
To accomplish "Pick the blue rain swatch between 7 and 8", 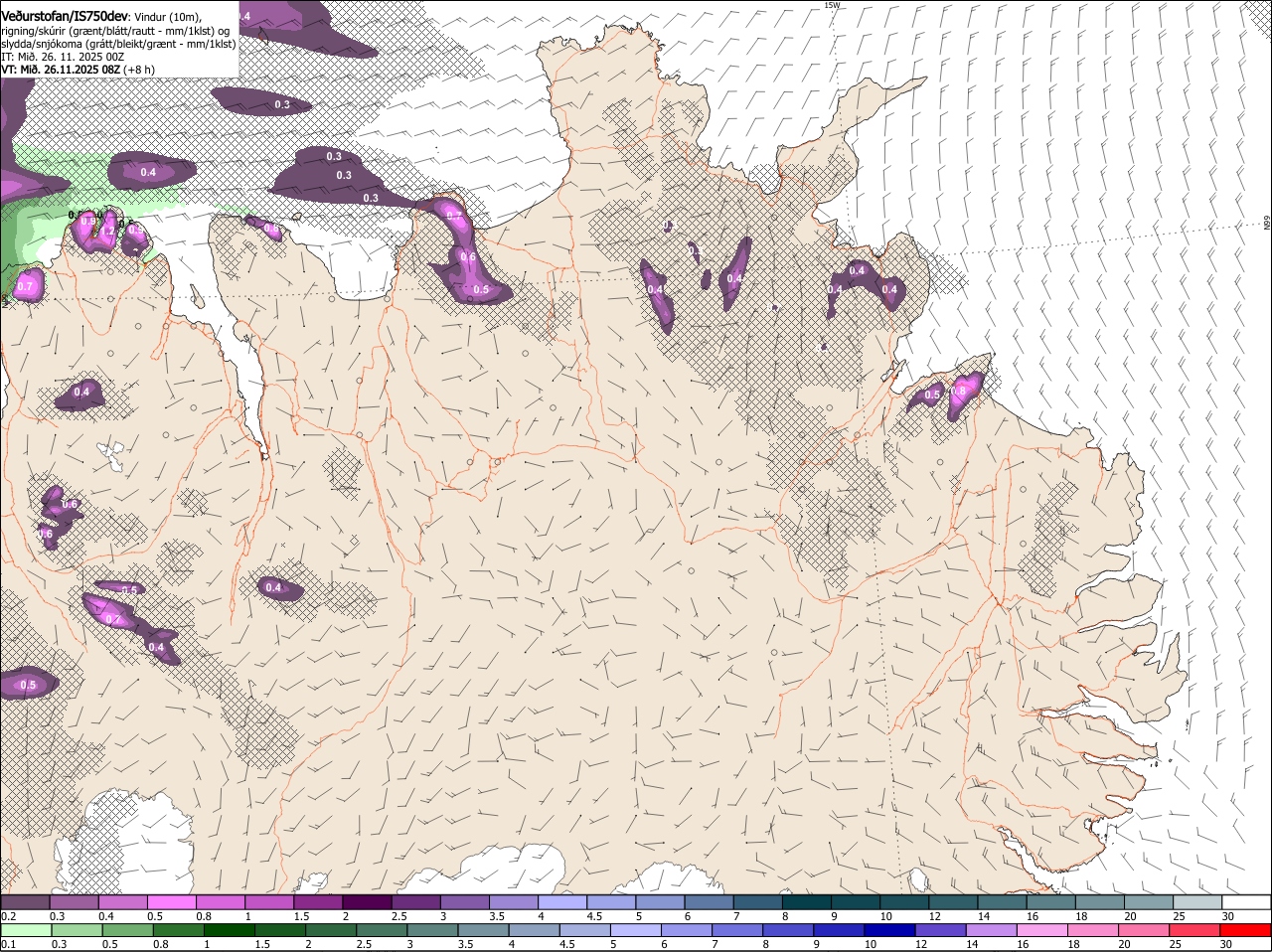I will (x=737, y=930).
